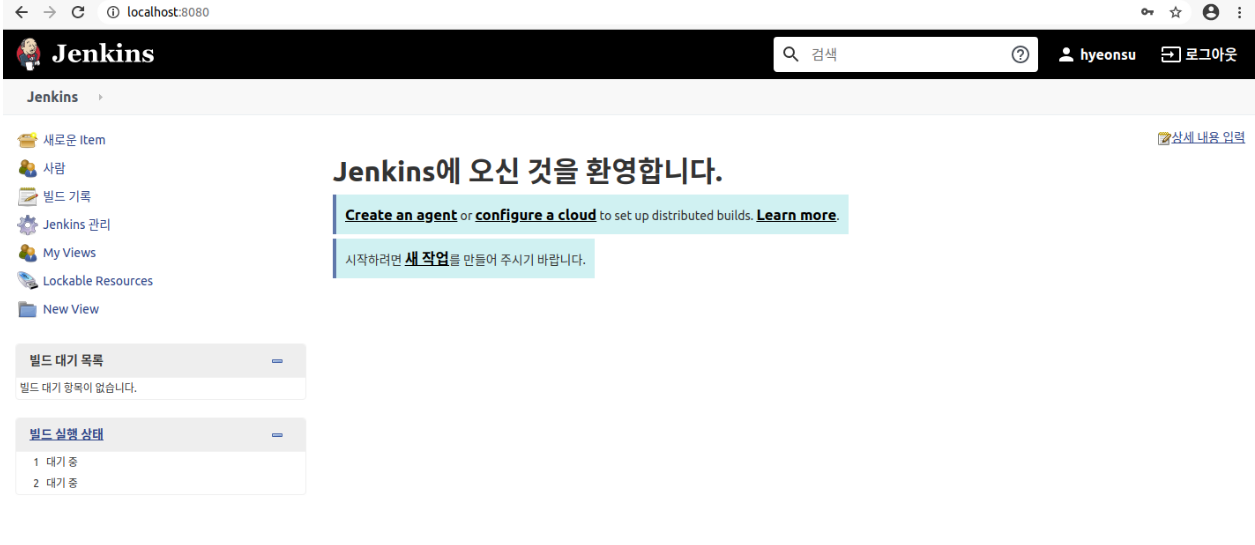
Task: Collapse the 빌드 대기 목록 panel
Action: (x=277, y=361)
